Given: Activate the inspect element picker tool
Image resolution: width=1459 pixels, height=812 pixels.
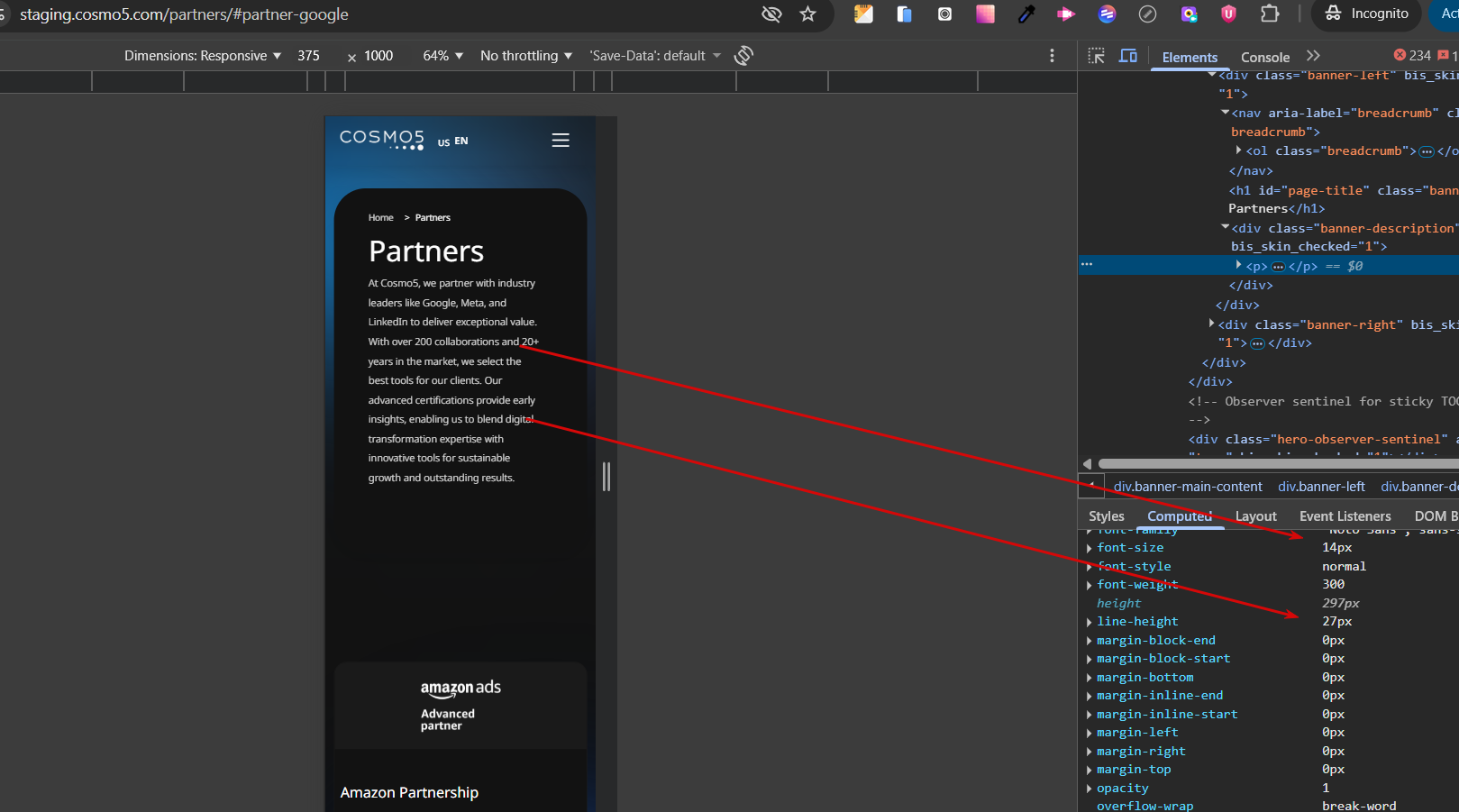Looking at the screenshot, I should (x=1097, y=56).
